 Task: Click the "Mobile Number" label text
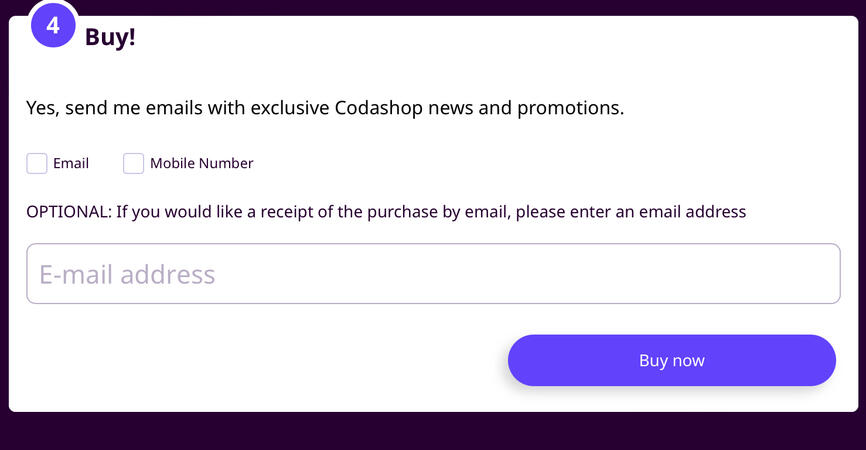(202, 164)
